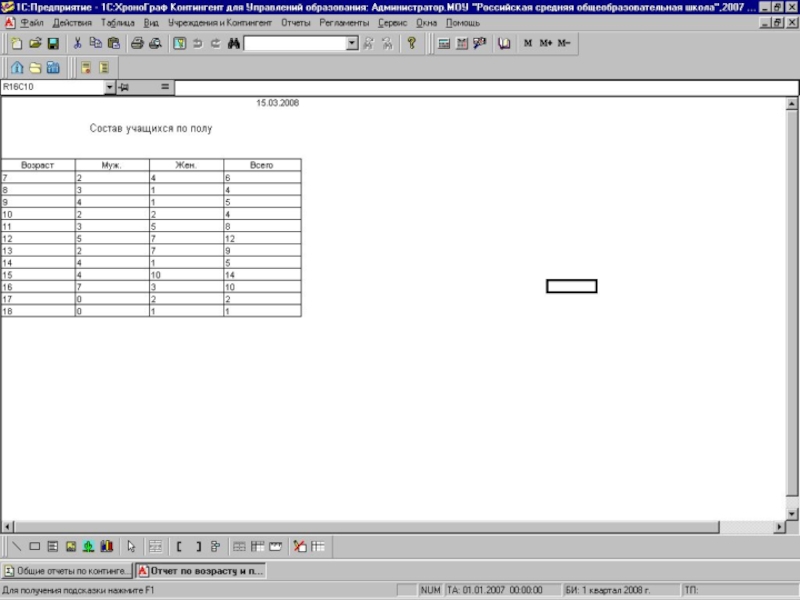Click the blue buildings icon in second toolbar
800x600 pixels.
pos(53,67)
